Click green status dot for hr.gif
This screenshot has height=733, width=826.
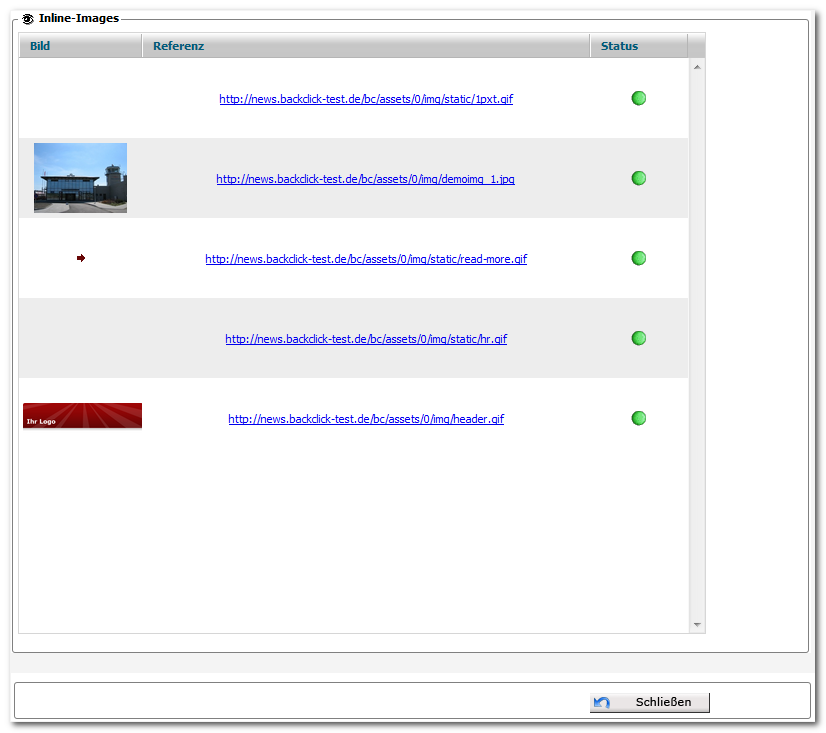pos(638,338)
